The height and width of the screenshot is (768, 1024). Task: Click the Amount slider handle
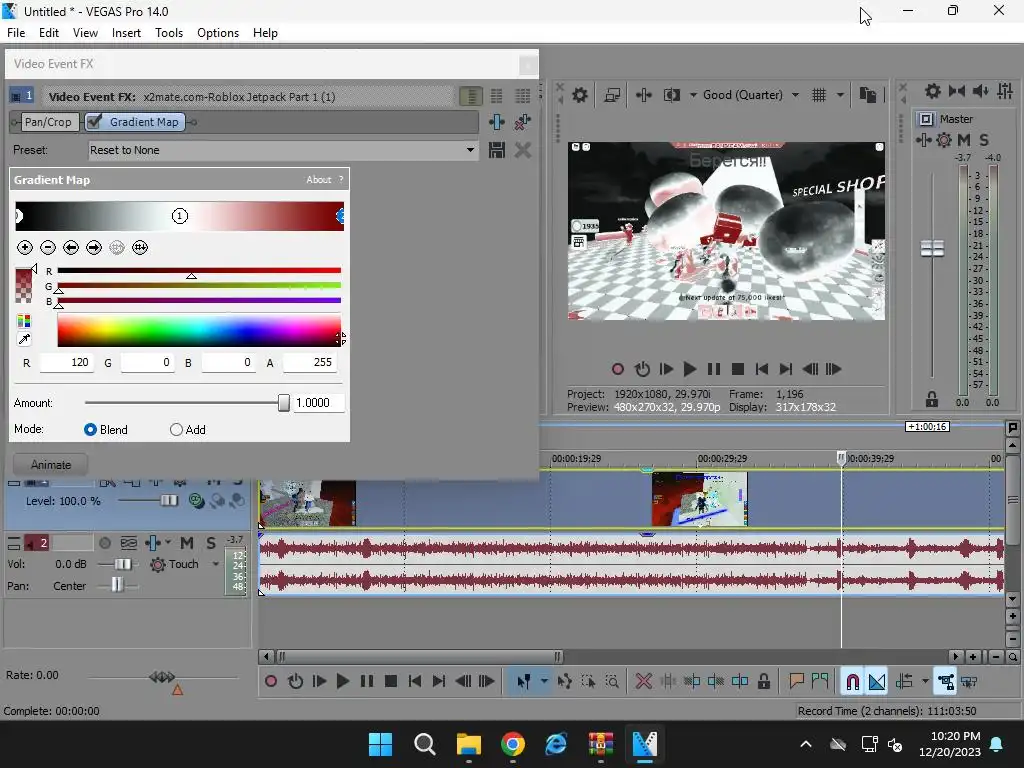(x=283, y=403)
